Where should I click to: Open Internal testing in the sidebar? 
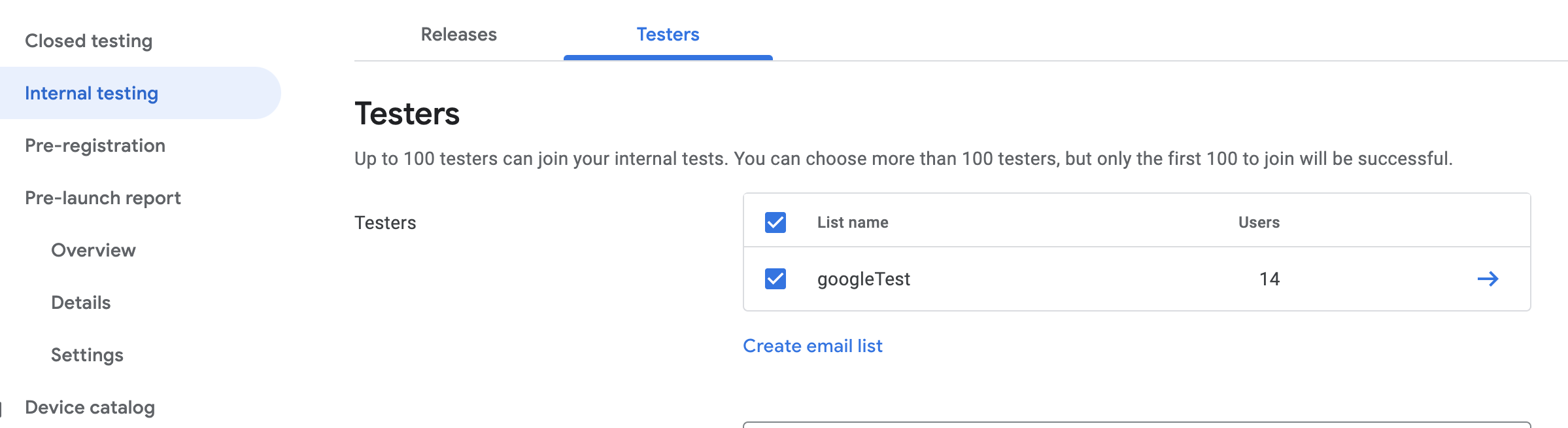(x=91, y=93)
